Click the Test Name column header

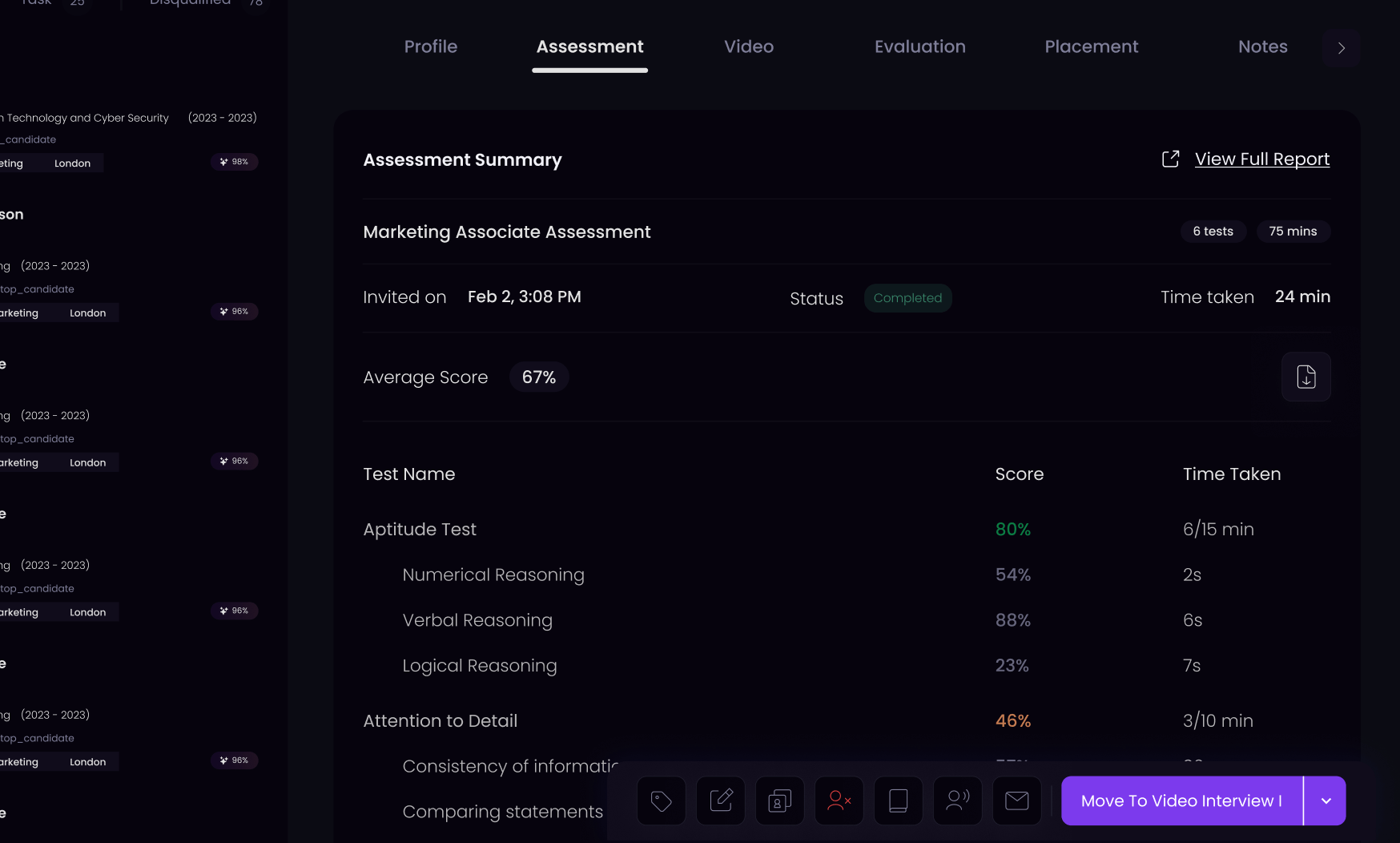[x=408, y=474]
